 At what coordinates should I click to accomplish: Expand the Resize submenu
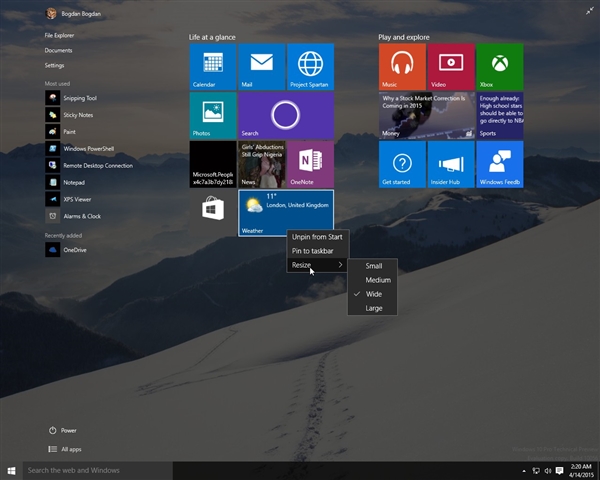[x=315, y=265]
